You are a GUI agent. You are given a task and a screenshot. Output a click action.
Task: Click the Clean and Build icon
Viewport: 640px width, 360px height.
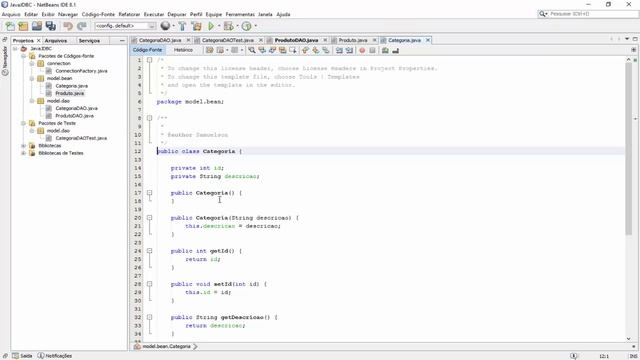click(x=196, y=26)
